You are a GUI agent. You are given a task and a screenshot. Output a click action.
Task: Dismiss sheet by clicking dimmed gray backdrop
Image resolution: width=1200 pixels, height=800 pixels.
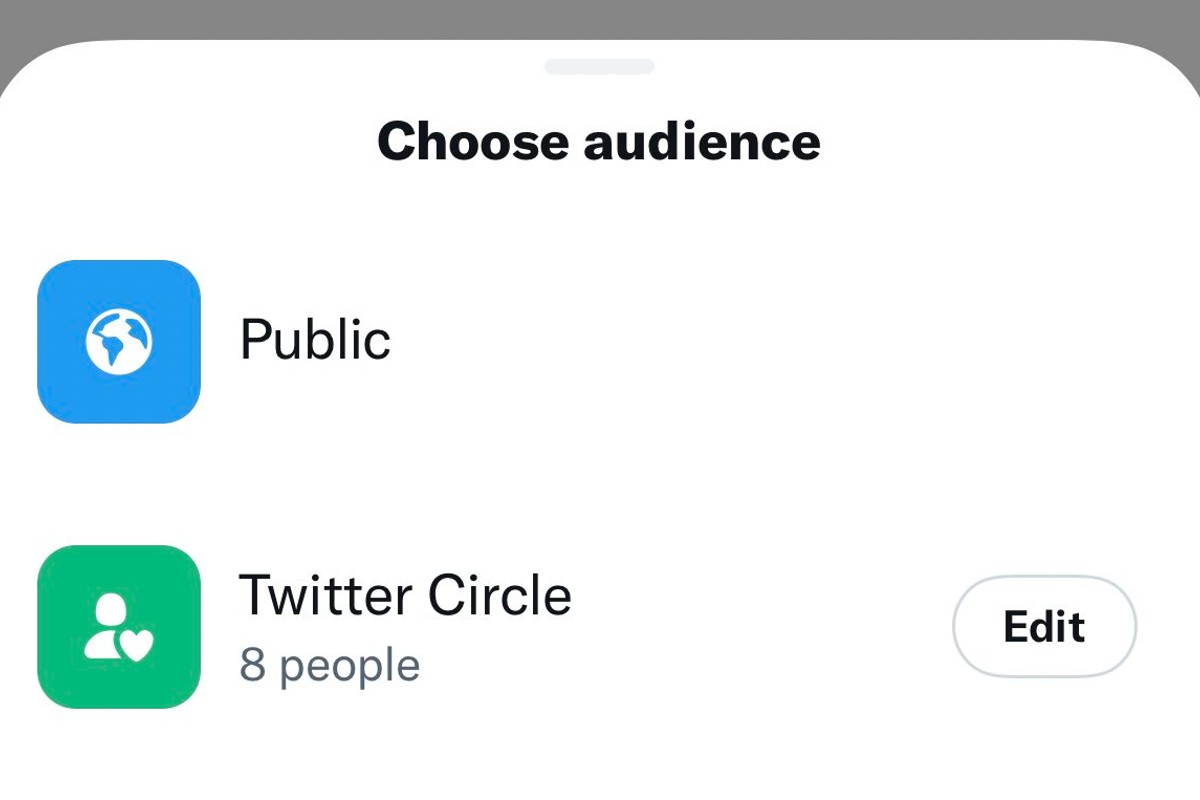click(600, 18)
